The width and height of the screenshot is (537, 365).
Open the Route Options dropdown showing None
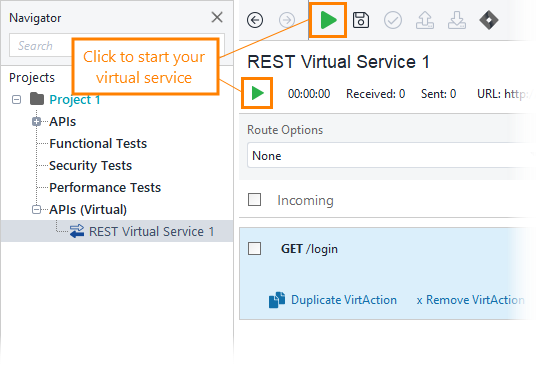point(390,156)
